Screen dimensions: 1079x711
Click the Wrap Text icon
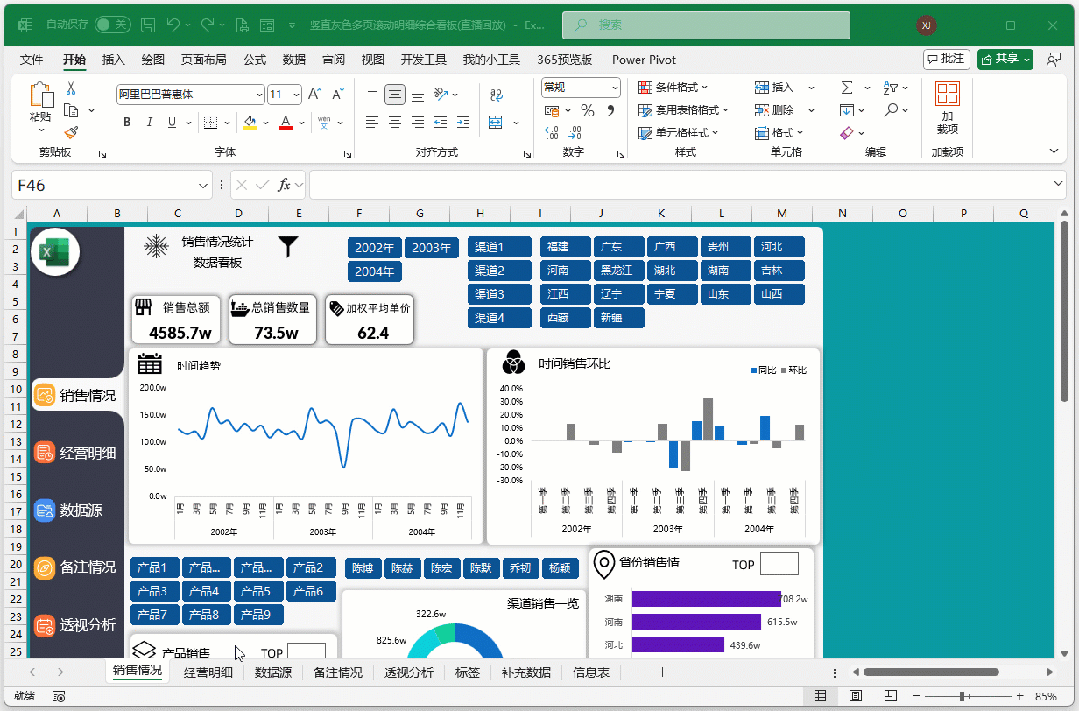point(496,95)
